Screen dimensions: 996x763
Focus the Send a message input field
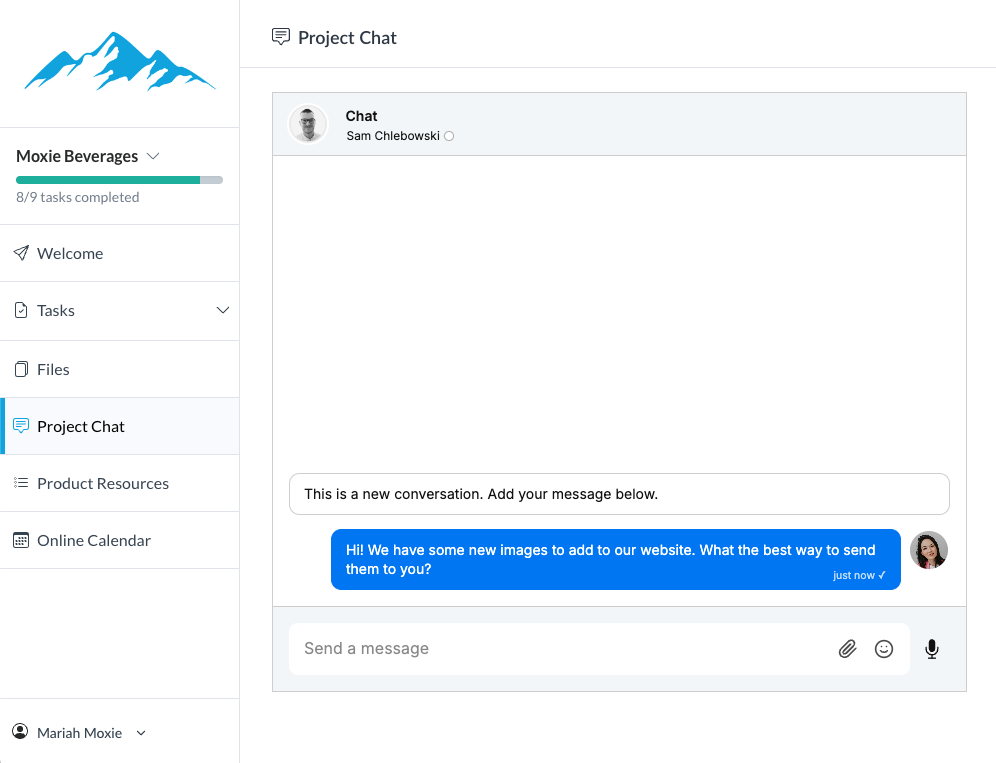pos(599,649)
